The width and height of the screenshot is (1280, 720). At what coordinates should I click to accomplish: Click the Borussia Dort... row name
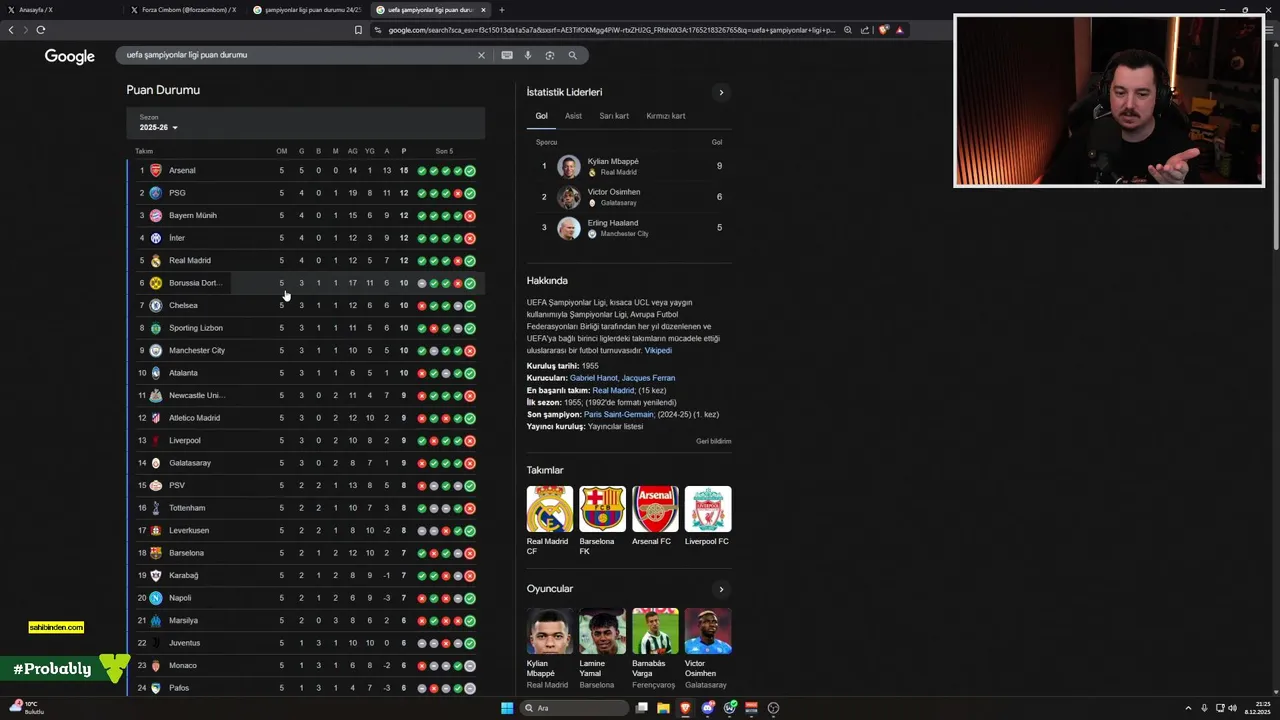pos(195,283)
